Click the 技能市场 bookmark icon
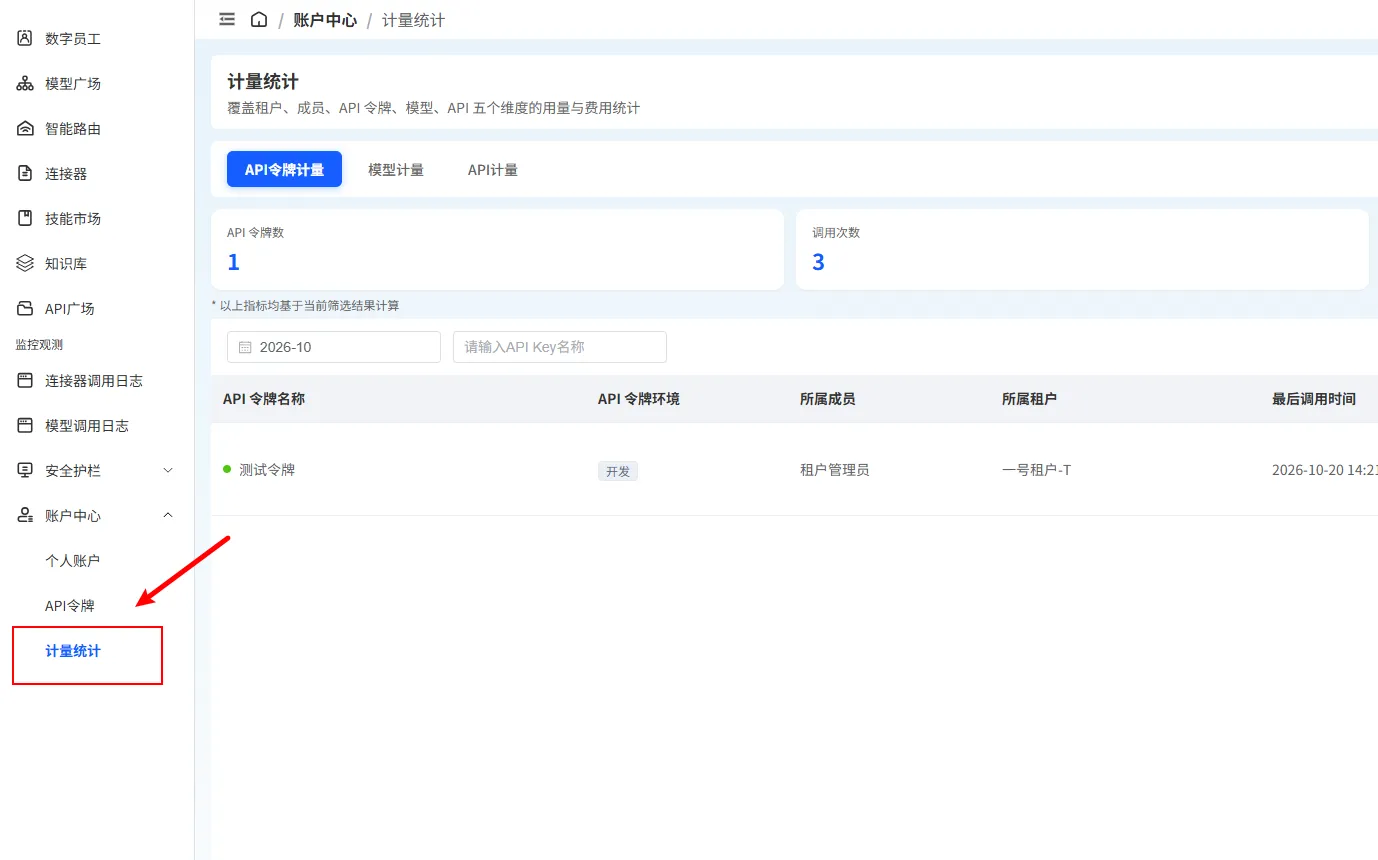 [x=25, y=218]
